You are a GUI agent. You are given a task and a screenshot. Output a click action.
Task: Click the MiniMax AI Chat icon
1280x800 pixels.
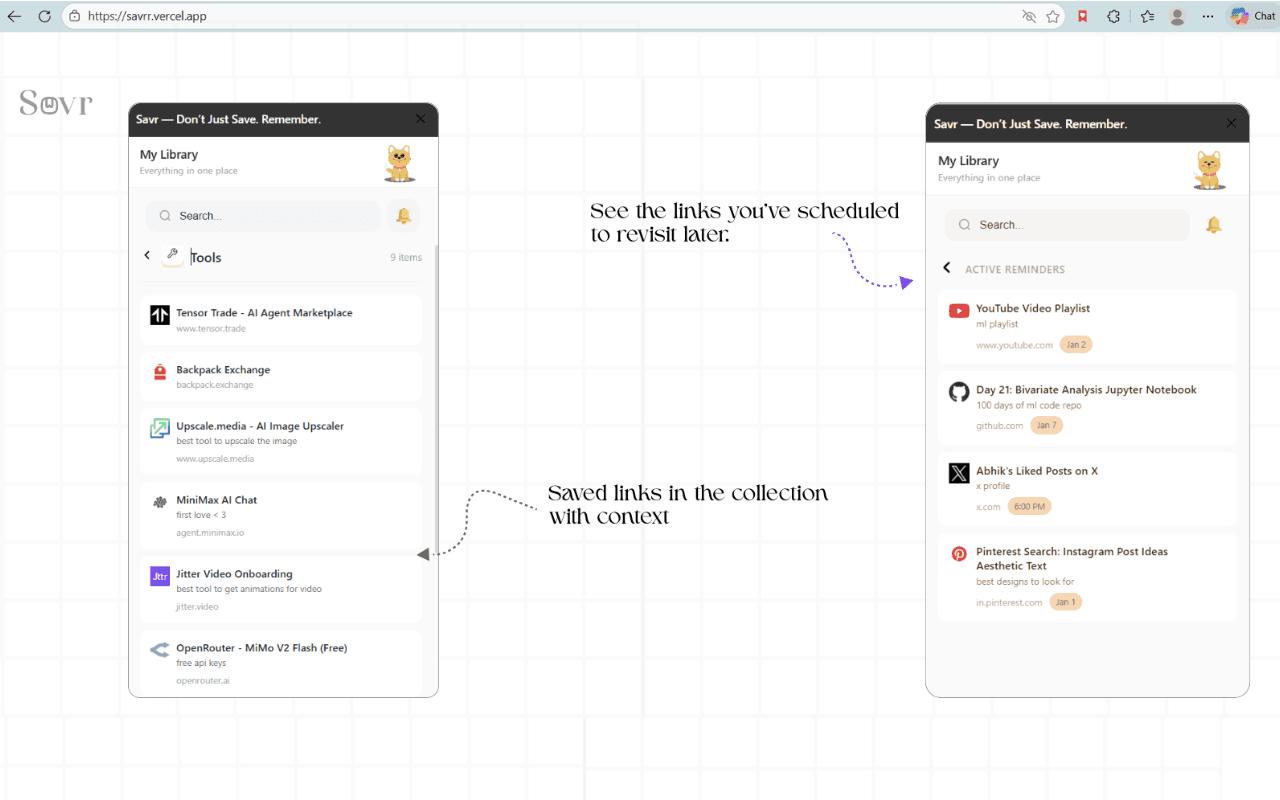tap(159, 502)
